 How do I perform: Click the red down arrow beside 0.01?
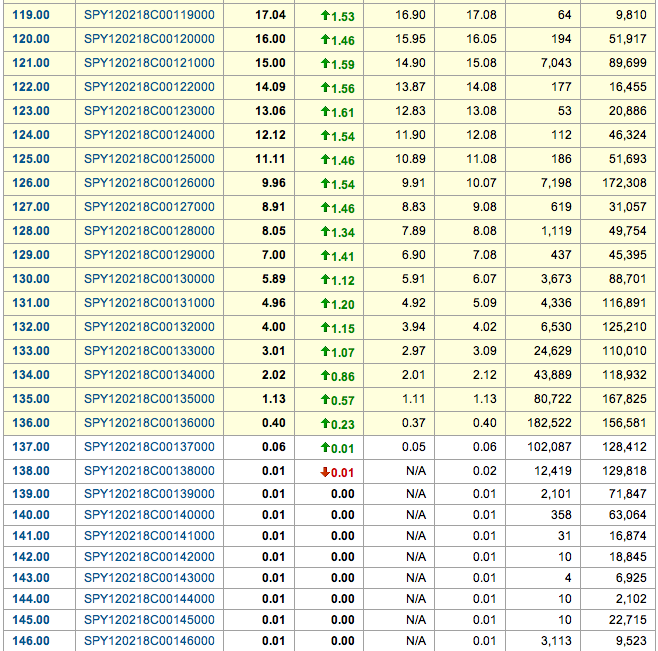tap(325, 472)
